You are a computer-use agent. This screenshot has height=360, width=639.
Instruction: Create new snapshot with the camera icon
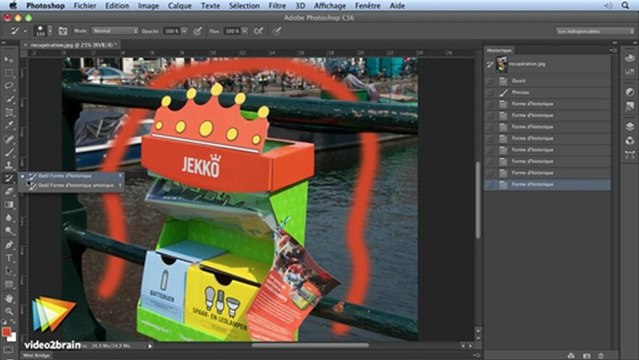(586, 356)
